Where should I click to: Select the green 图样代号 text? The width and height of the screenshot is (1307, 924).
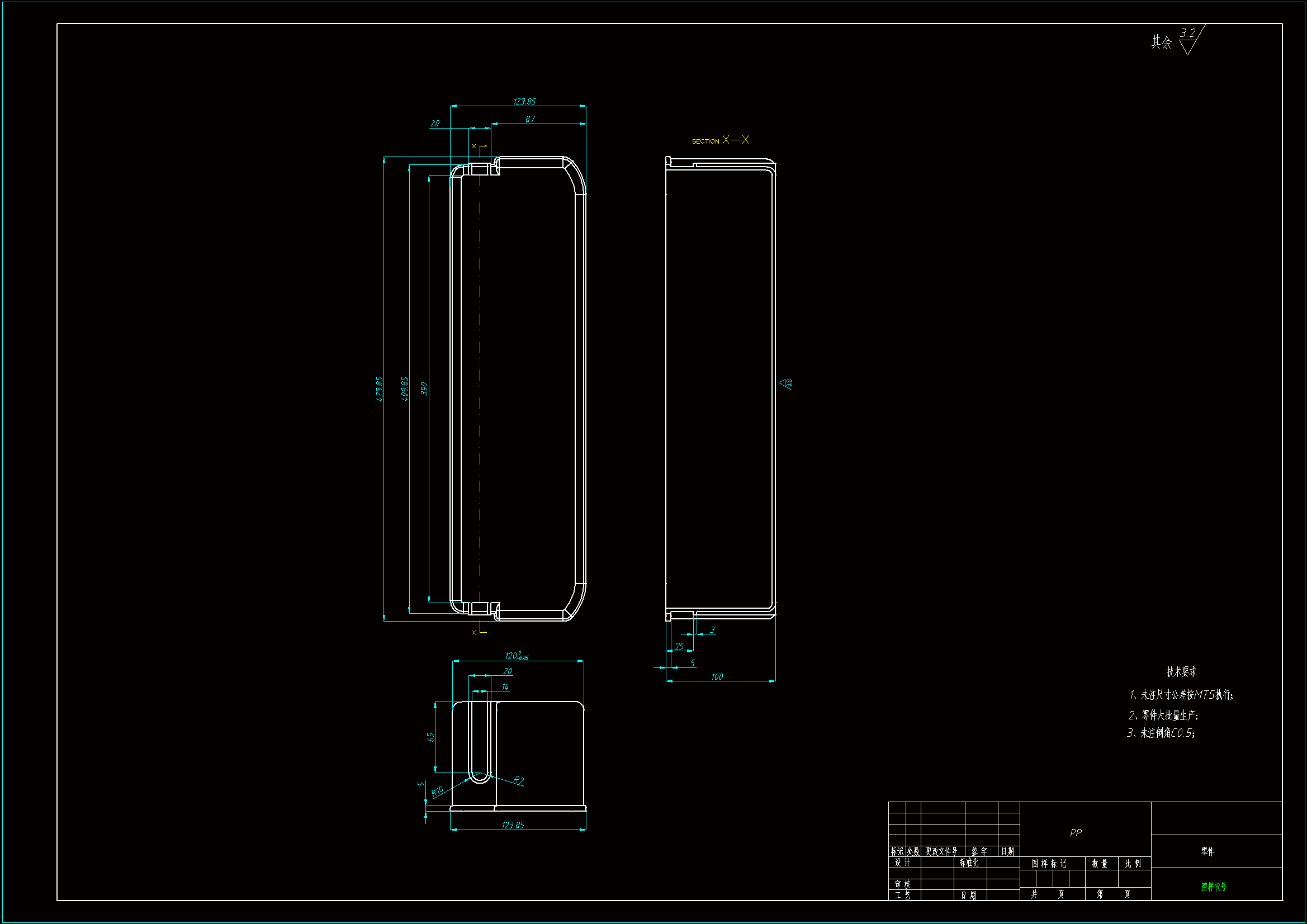(x=1214, y=887)
